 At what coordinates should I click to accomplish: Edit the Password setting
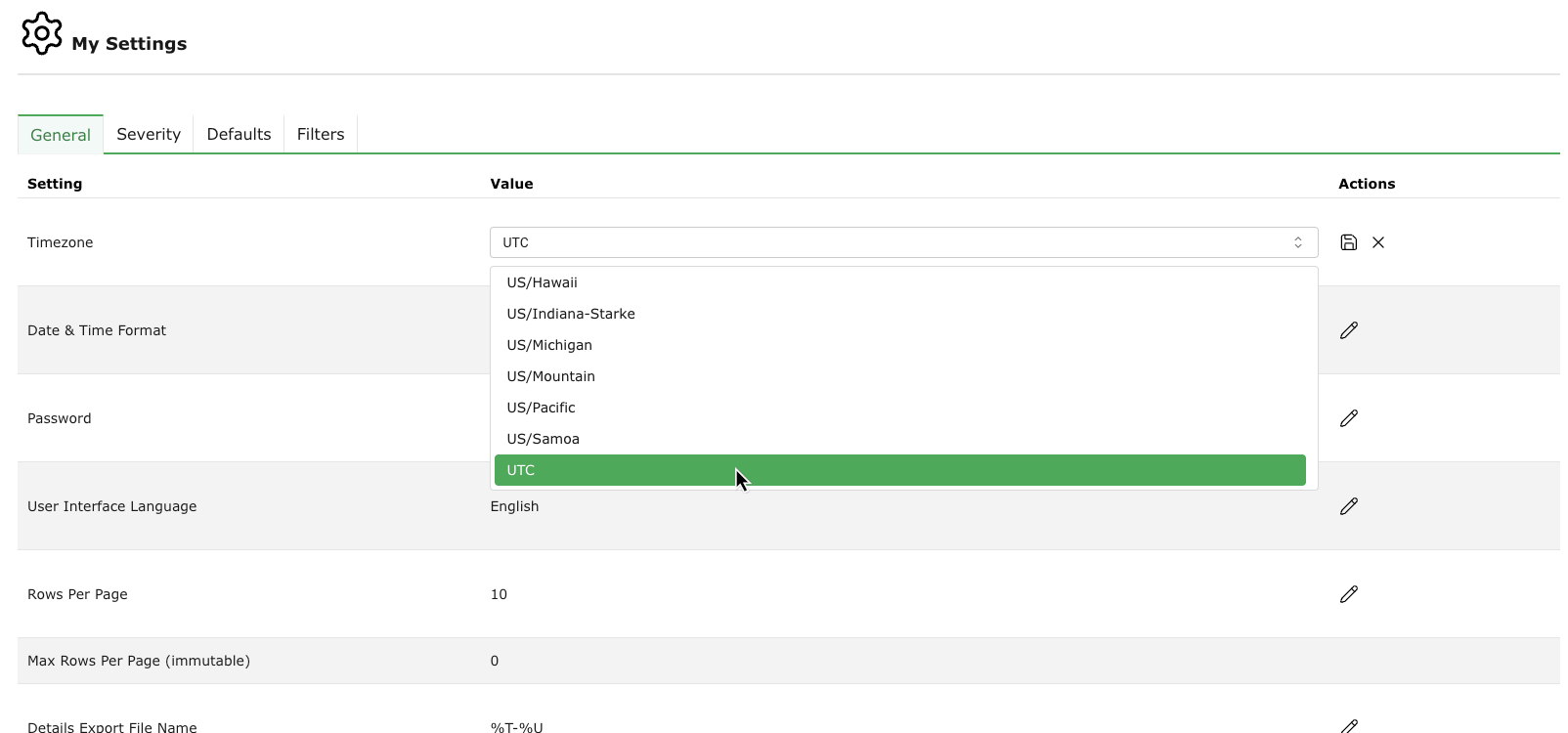(x=1349, y=418)
